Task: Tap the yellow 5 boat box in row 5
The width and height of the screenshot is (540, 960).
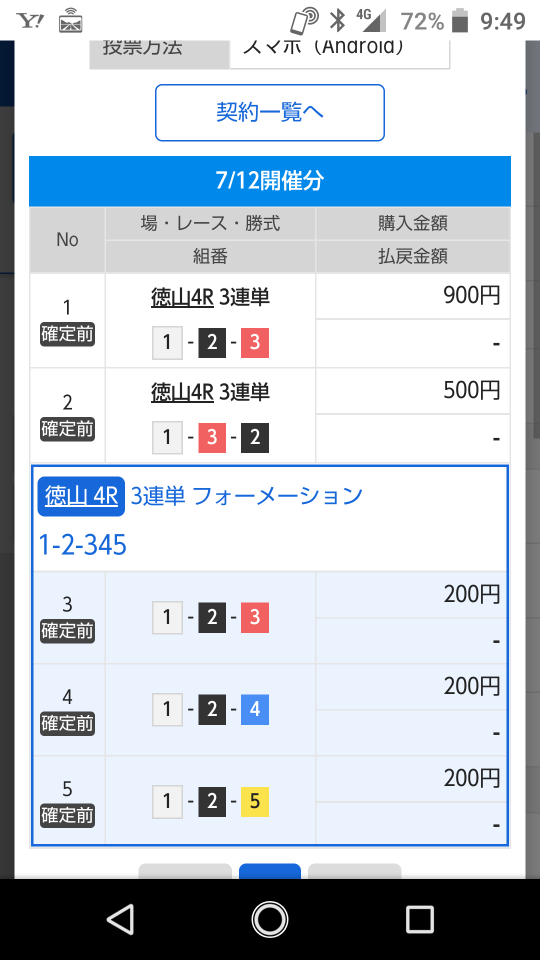Action: (x=255, y=801)
